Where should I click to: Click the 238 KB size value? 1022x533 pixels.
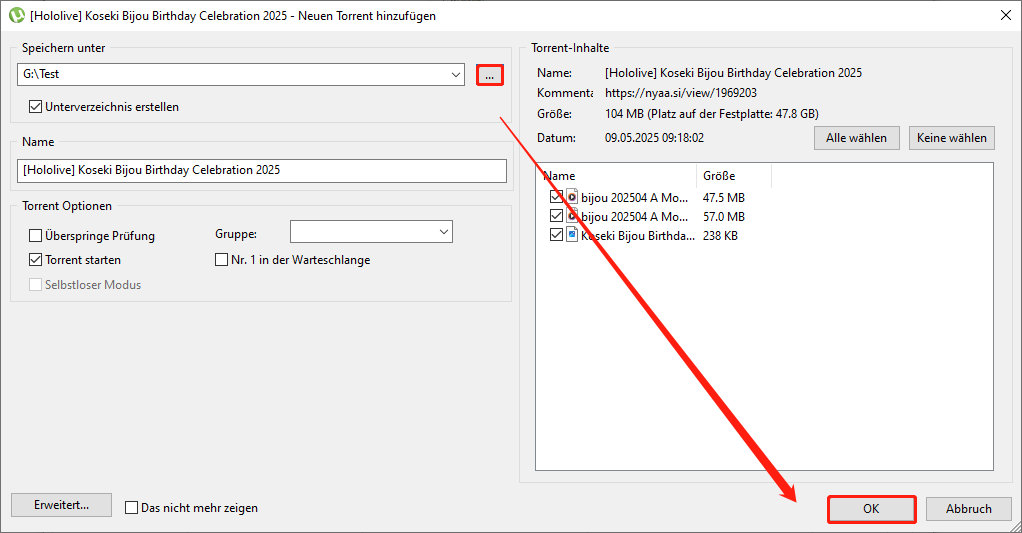pyautogui.click(x=720, y=235)
